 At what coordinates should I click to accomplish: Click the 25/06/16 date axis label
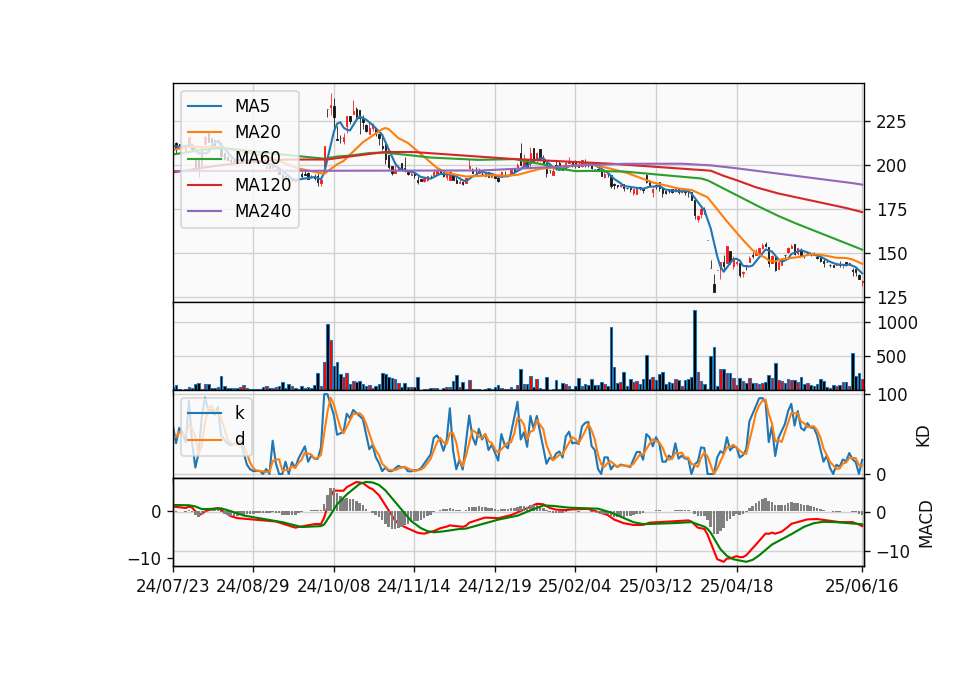click(862, 586)
